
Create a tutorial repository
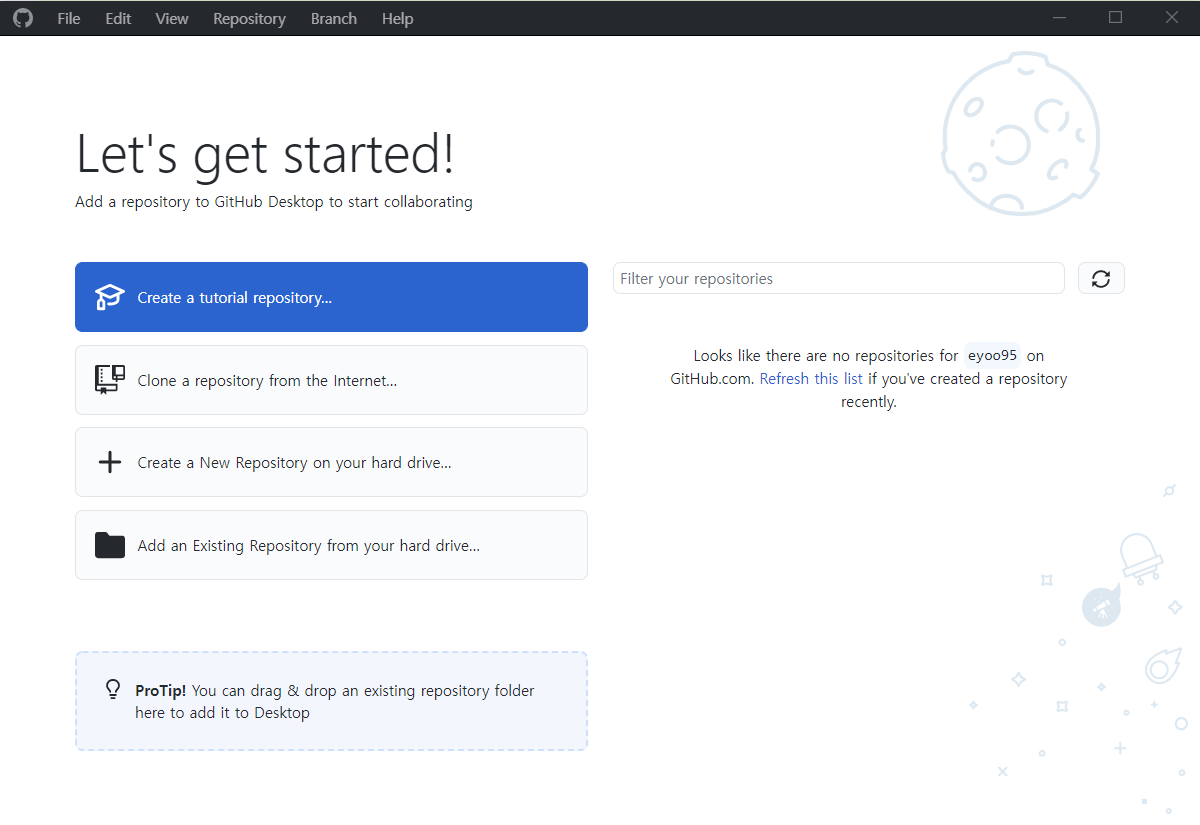[331, 297]
